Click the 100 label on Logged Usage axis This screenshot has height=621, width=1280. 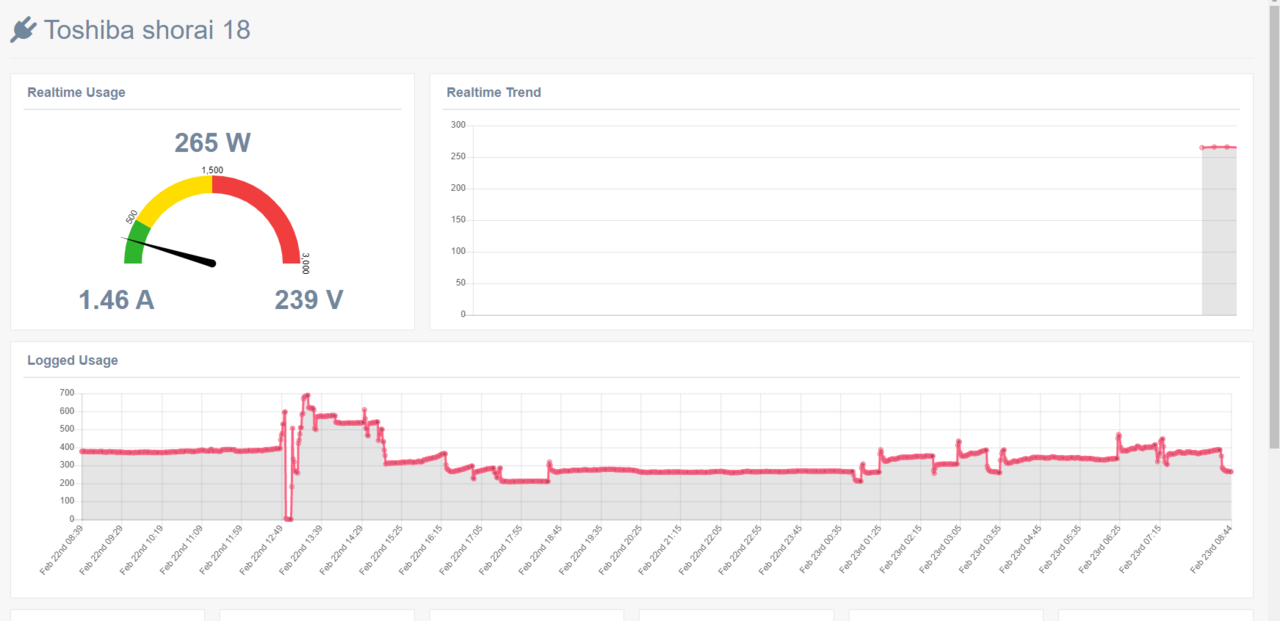point(67,501)
